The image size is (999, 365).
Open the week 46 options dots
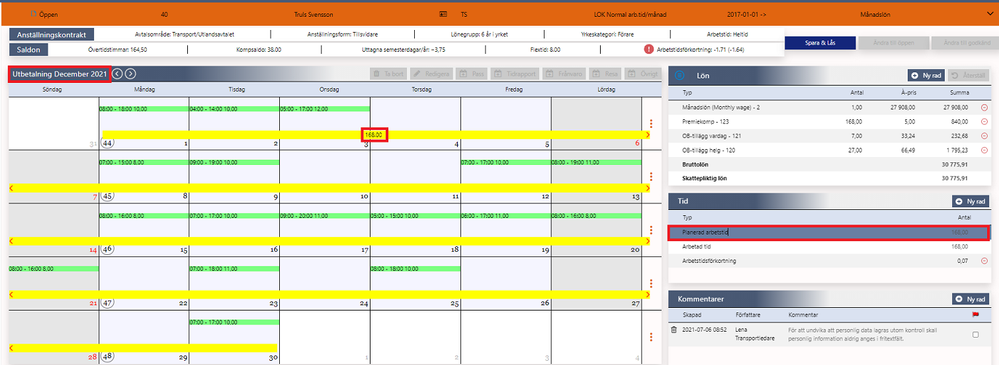tap(650, 231)
